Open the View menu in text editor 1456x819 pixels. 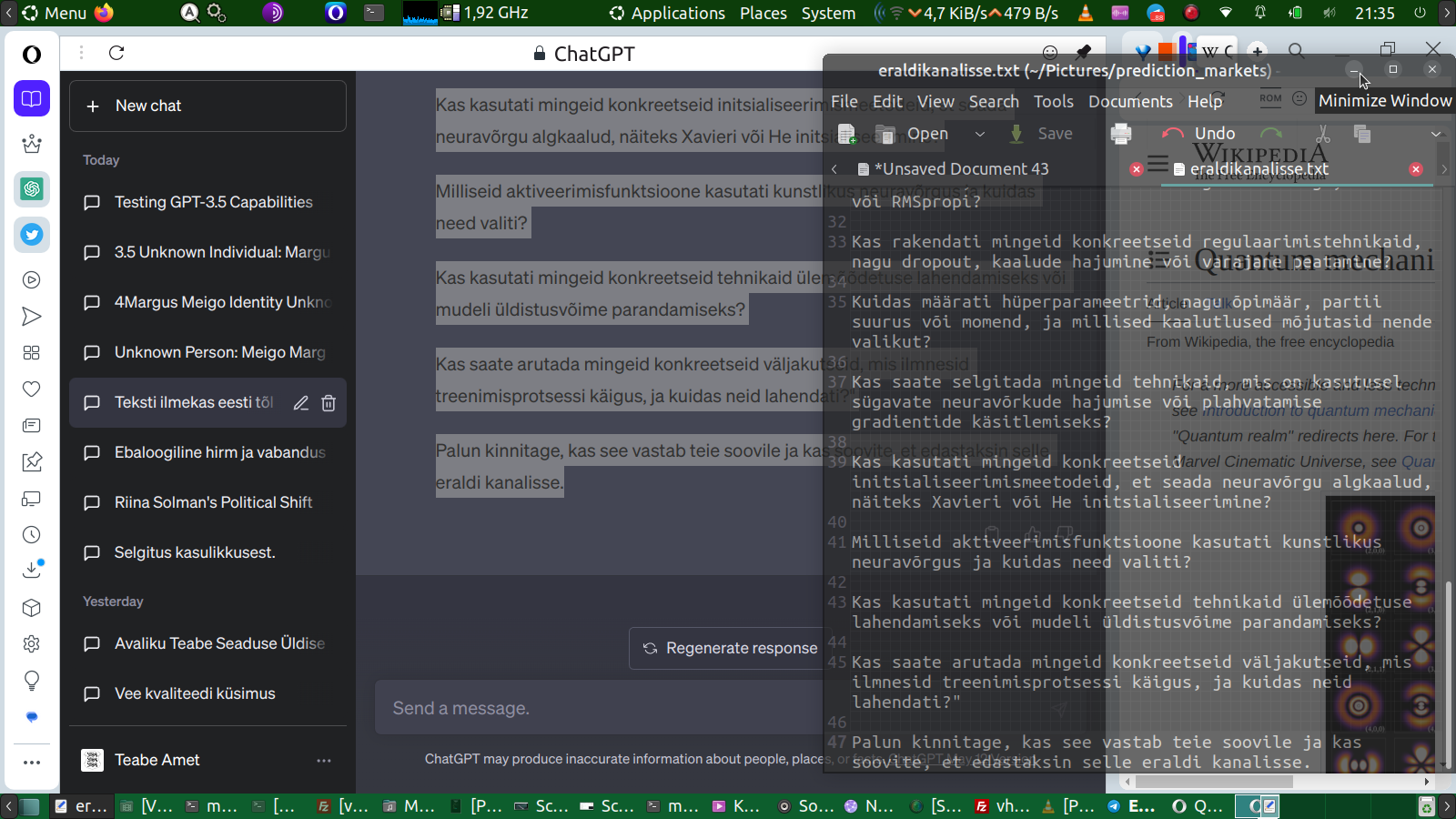(935, 102)
